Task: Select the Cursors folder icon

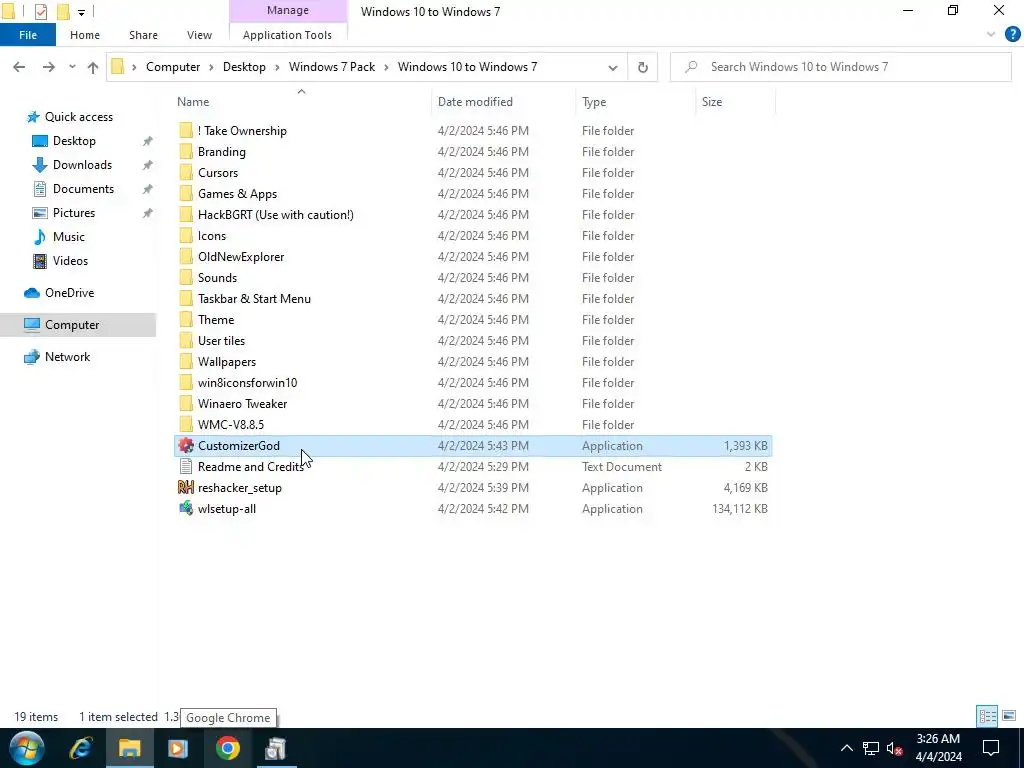Action: (186, 172)
